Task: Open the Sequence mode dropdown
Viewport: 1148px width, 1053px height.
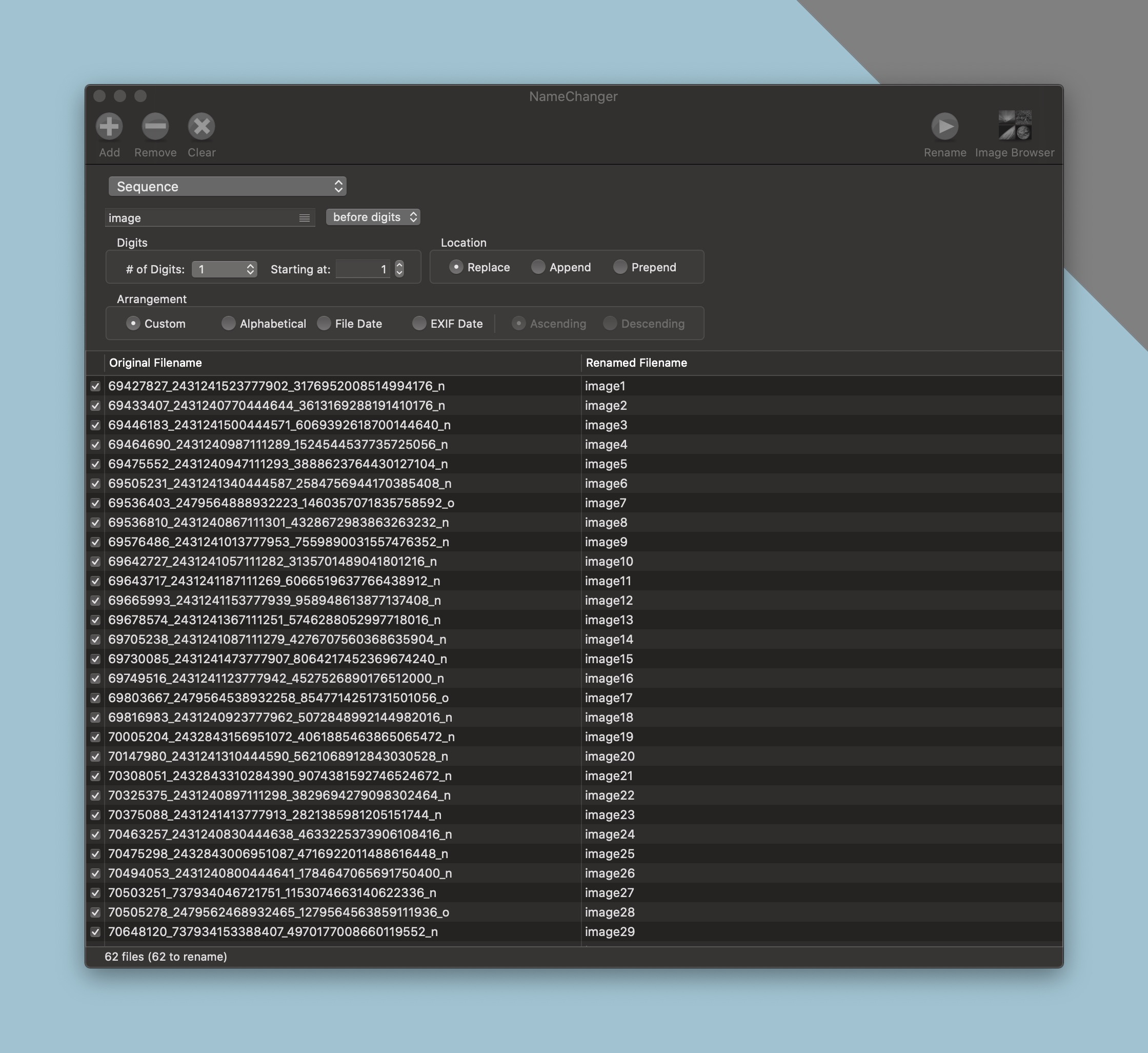Action: tap(227, 186)
